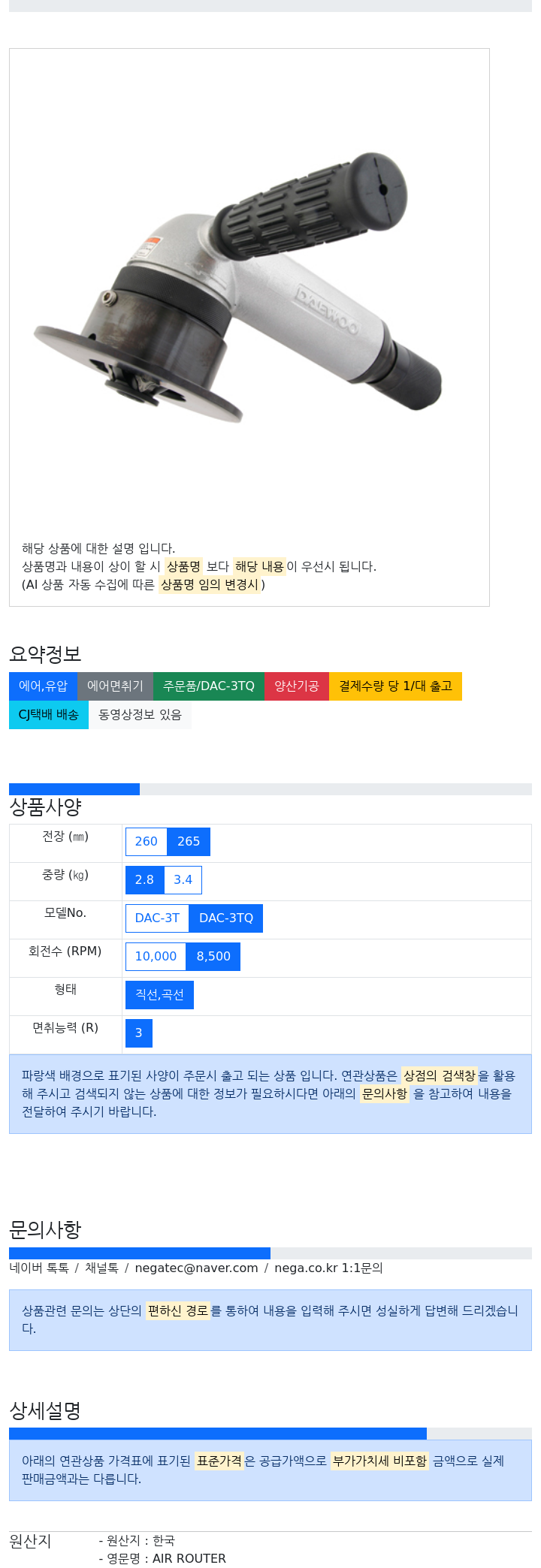
Task: Select the 3.4 weight option
Action: click(183, 879)
